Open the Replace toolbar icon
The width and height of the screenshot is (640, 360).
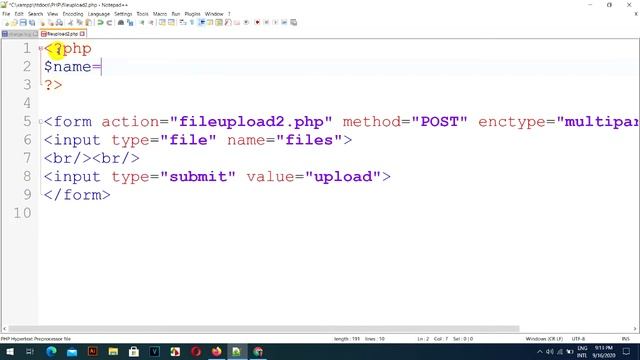click(x=131, y=22)
